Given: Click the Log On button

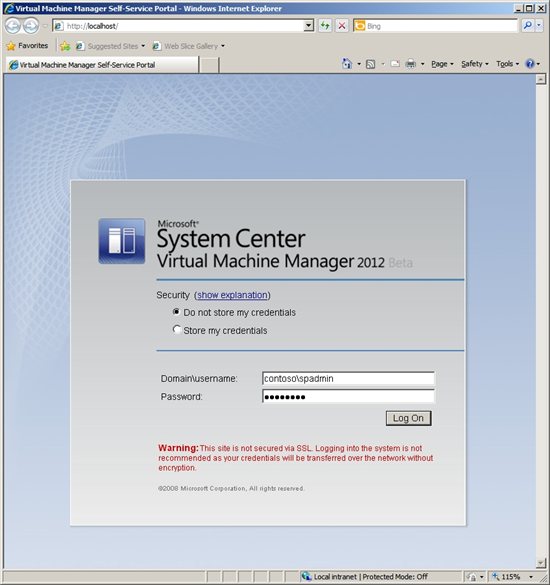Looking at the screenshot, I should tap(409, 418).
